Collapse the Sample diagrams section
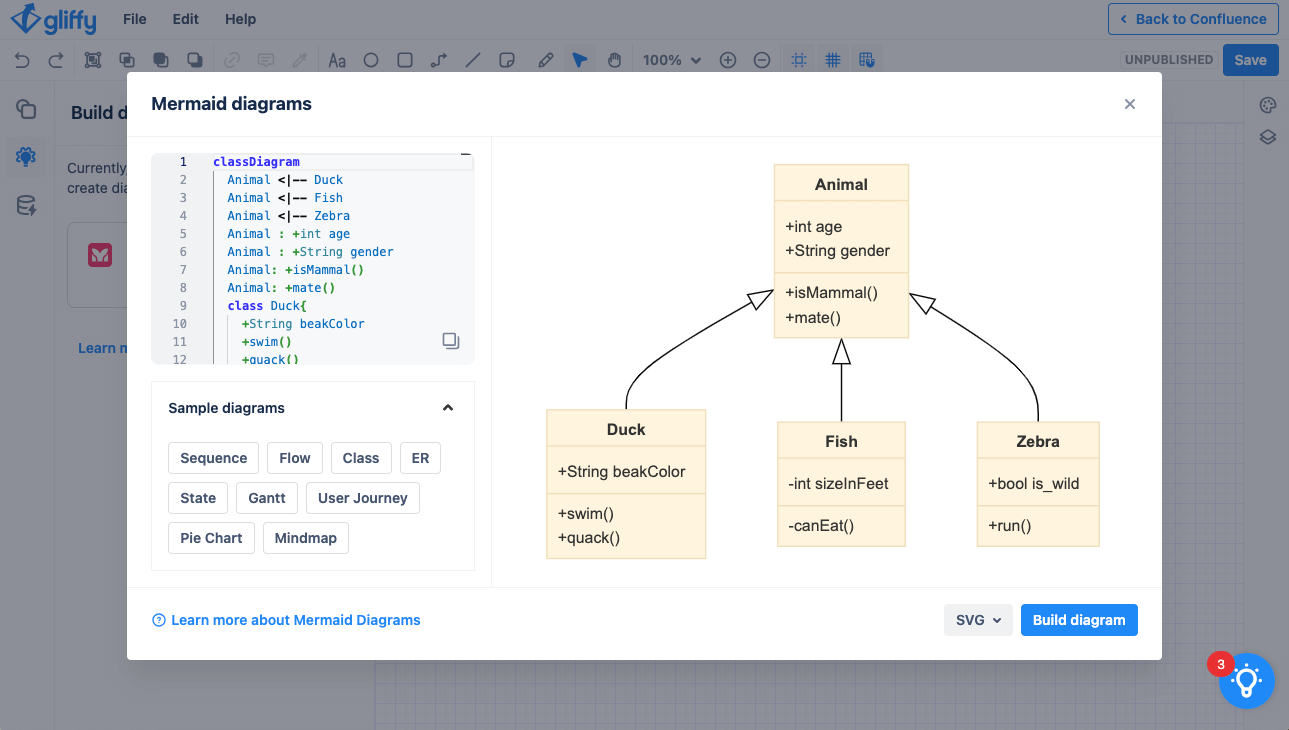This screenshot has width=1289, height=730. [x=448, y=408]
